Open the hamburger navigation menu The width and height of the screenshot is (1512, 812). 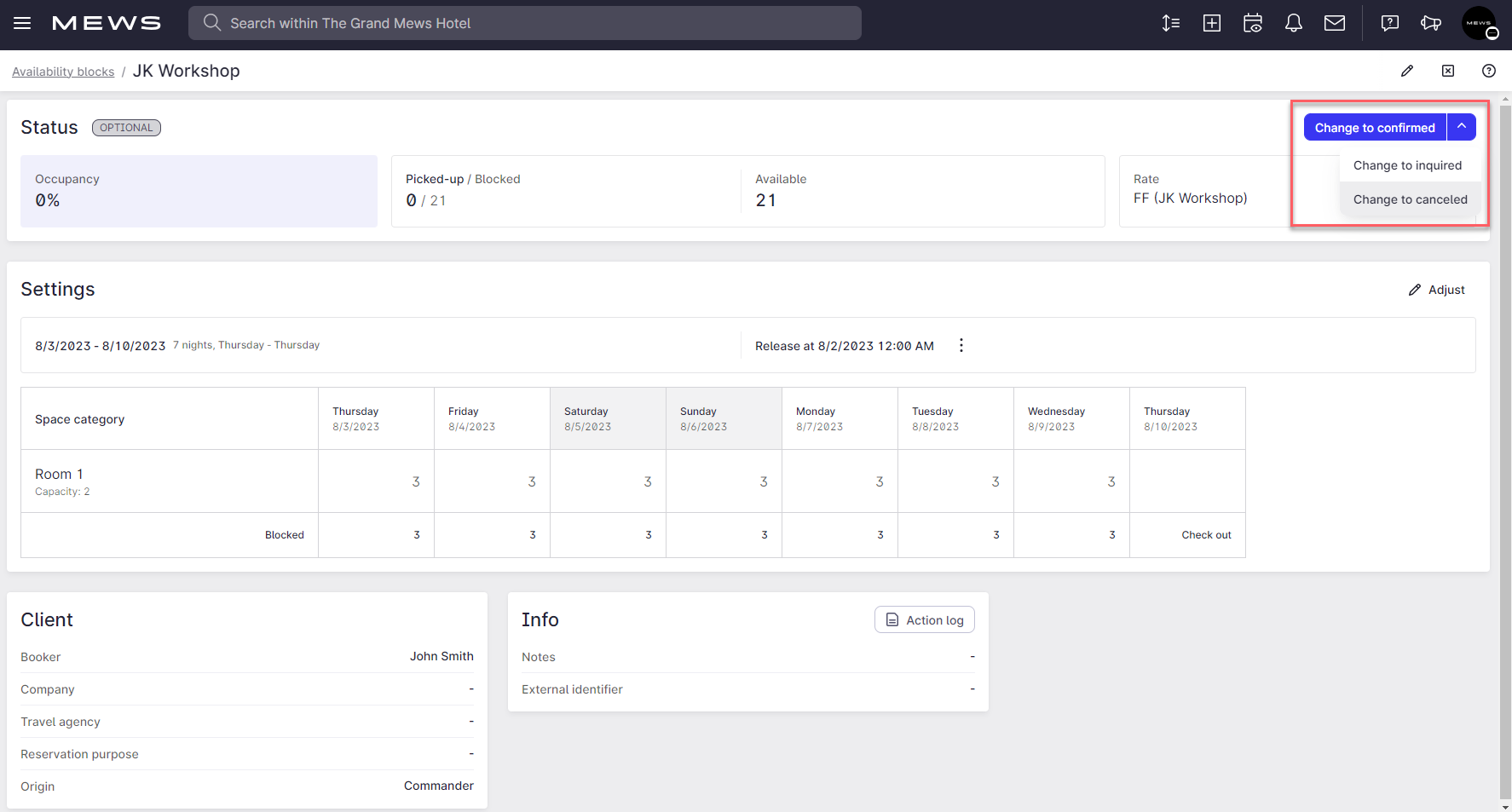[x=22, y=23]
